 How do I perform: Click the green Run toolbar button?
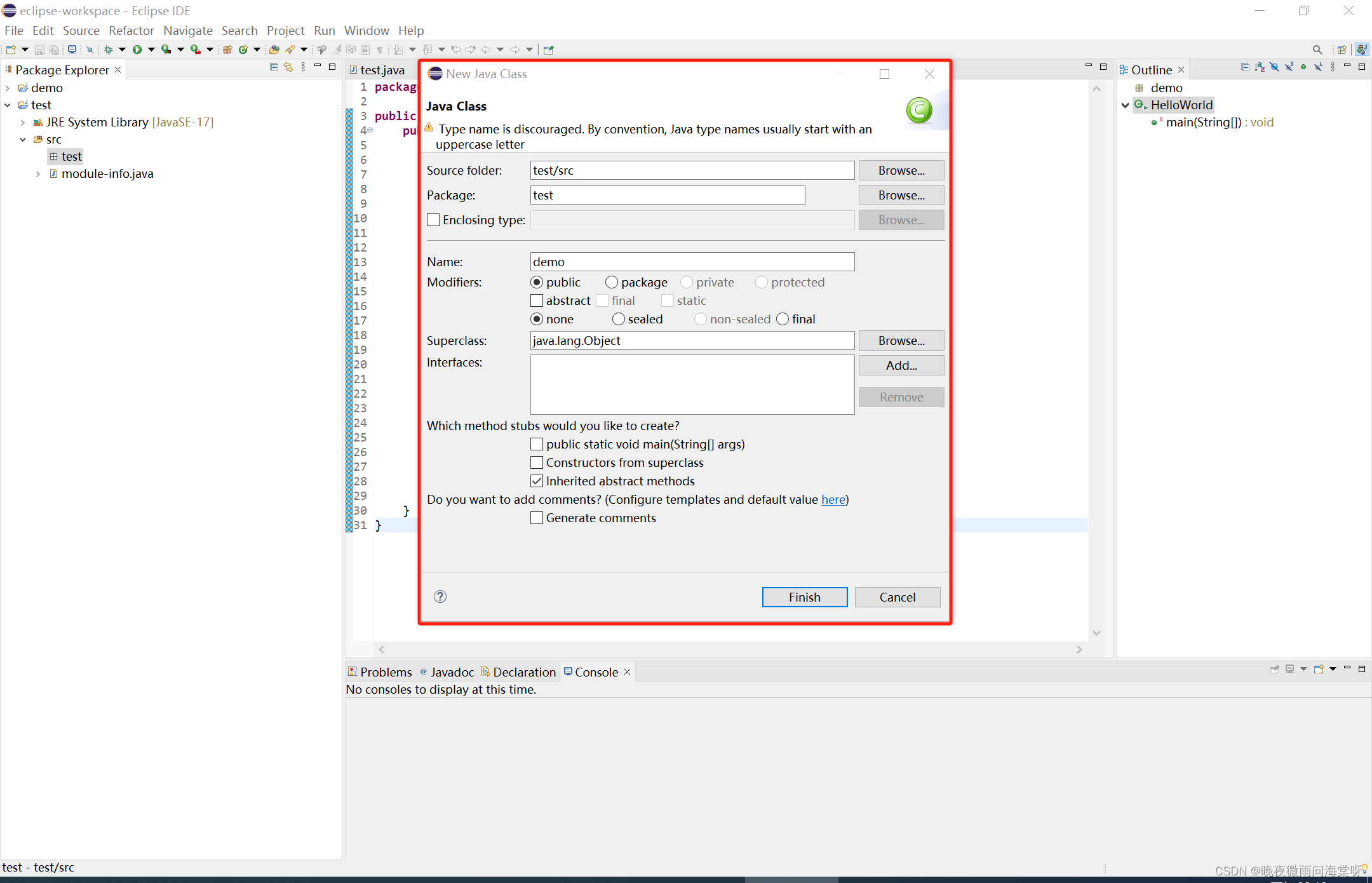pos(137,50)
